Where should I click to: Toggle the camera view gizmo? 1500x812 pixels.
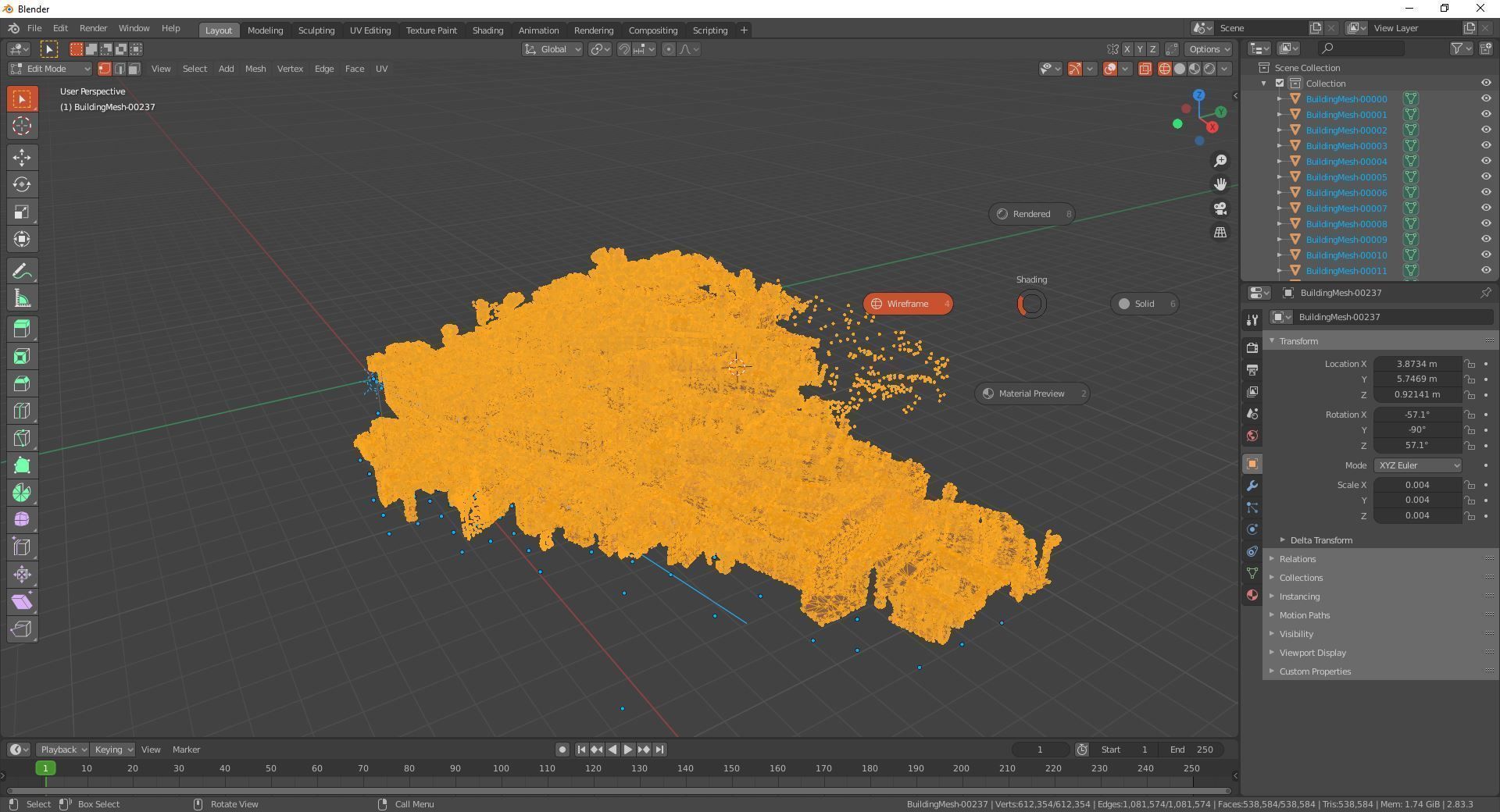[1220, 208]
